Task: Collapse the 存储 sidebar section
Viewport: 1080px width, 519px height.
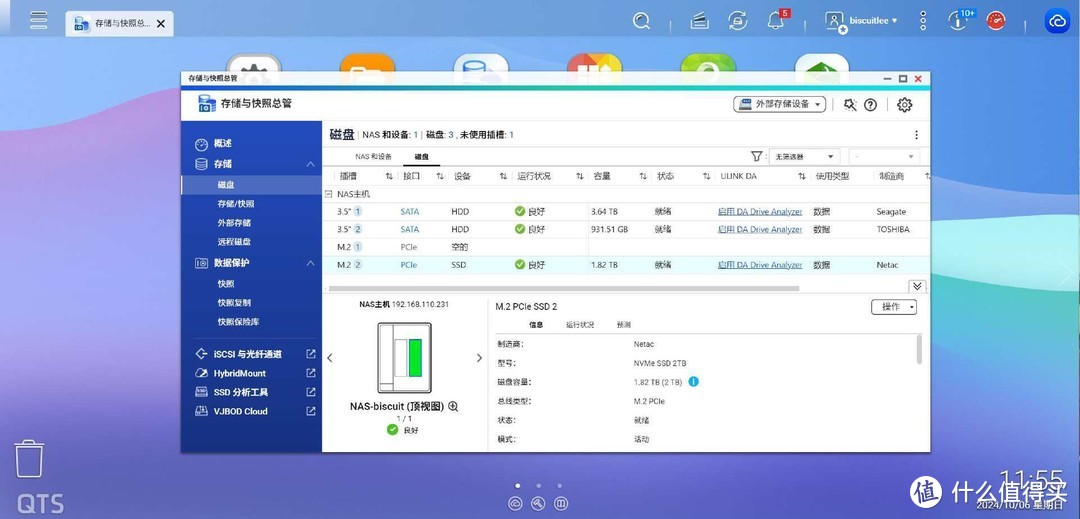Action: coord(311,164)
